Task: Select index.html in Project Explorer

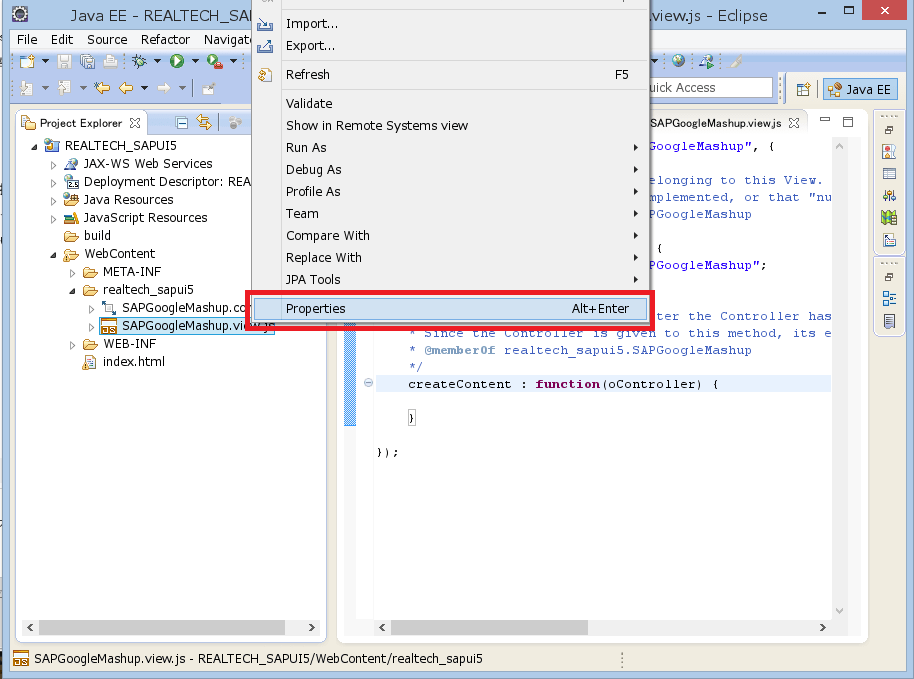Action: [x=133, y=362]
